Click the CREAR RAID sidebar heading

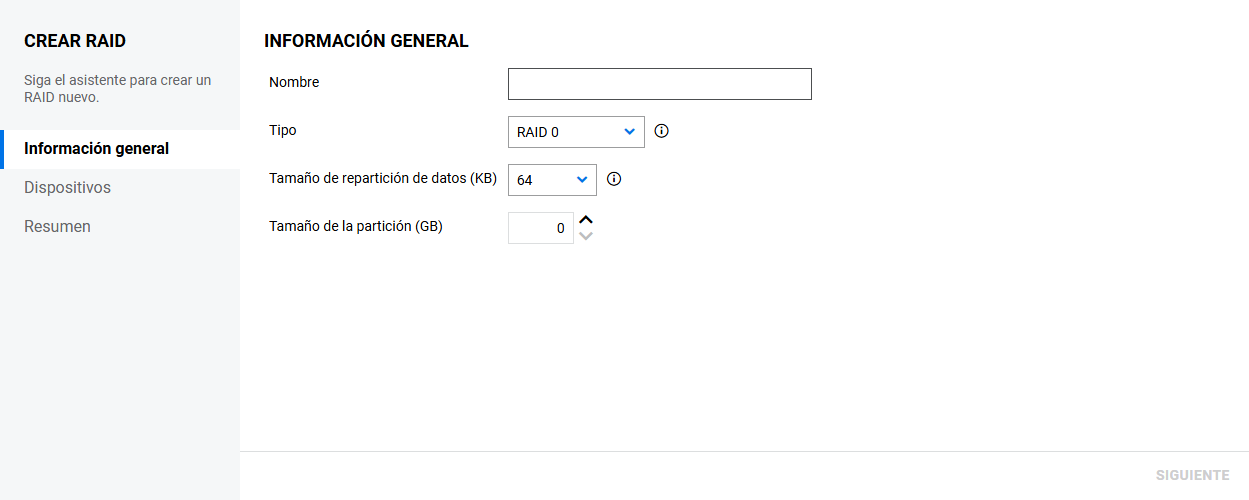pyautogui.click(x=75, y=41)
